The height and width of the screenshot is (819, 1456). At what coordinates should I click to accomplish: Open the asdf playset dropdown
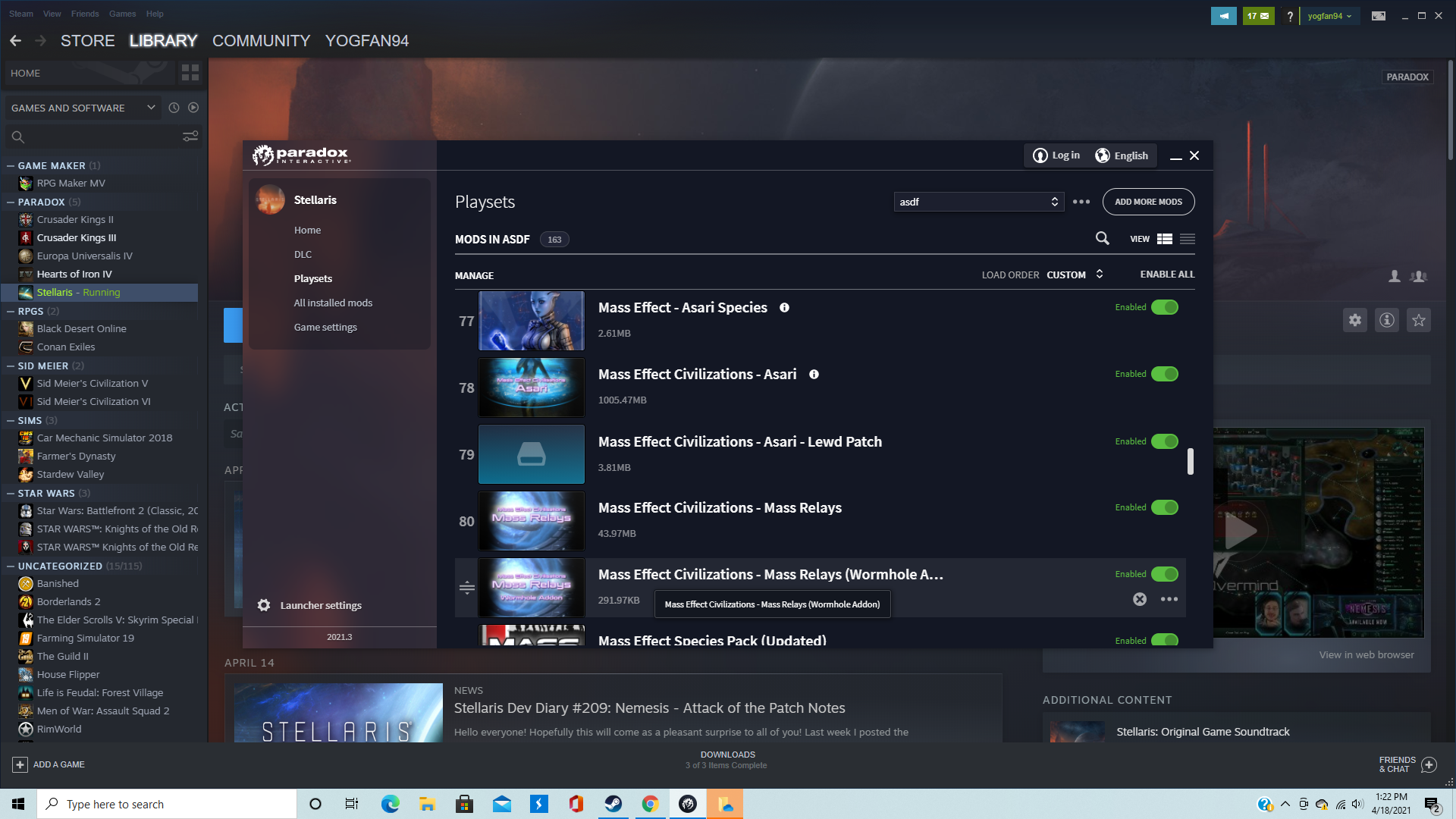tap(979, 202)
